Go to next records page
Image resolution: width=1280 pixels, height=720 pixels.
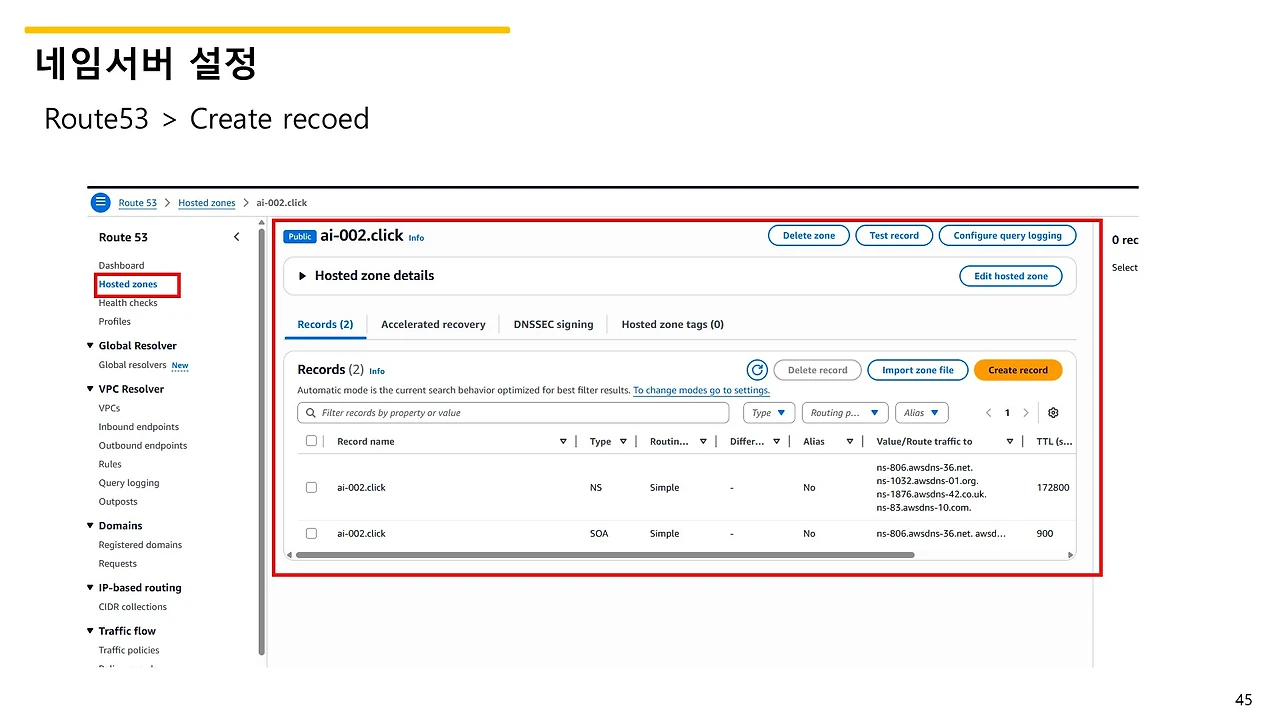click(x=1026, y=413)
